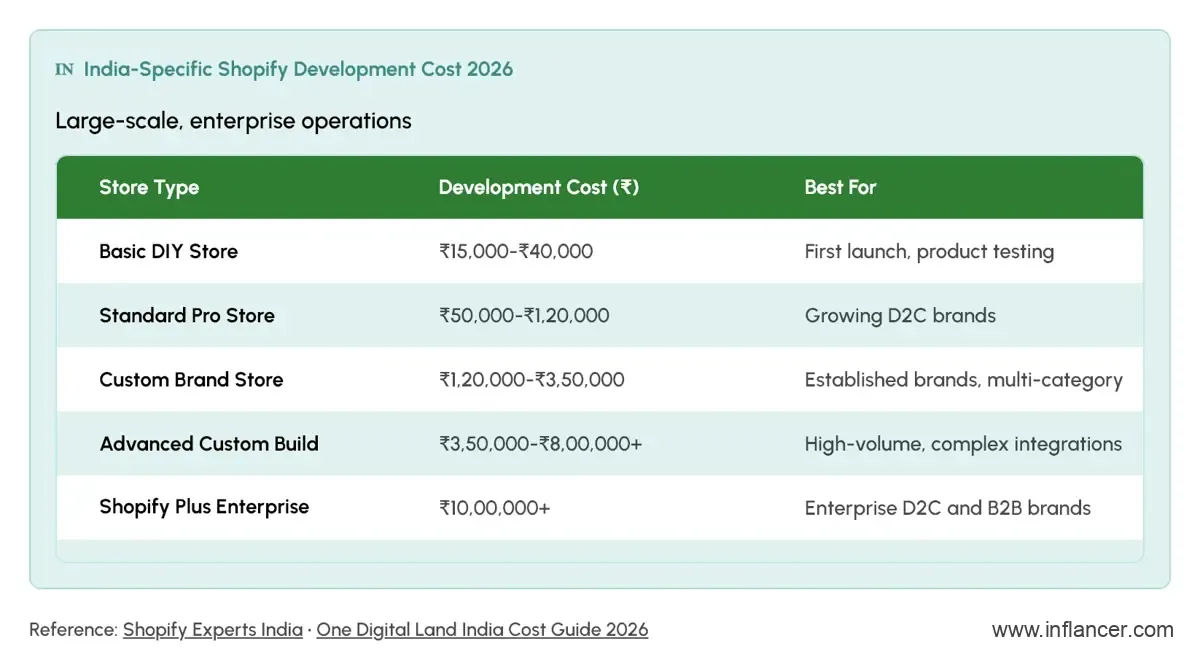Click the 'Large-scale, enterprise operations' subtitle
Viewport: 1200px width, 665px height.
tap(233, 121)
